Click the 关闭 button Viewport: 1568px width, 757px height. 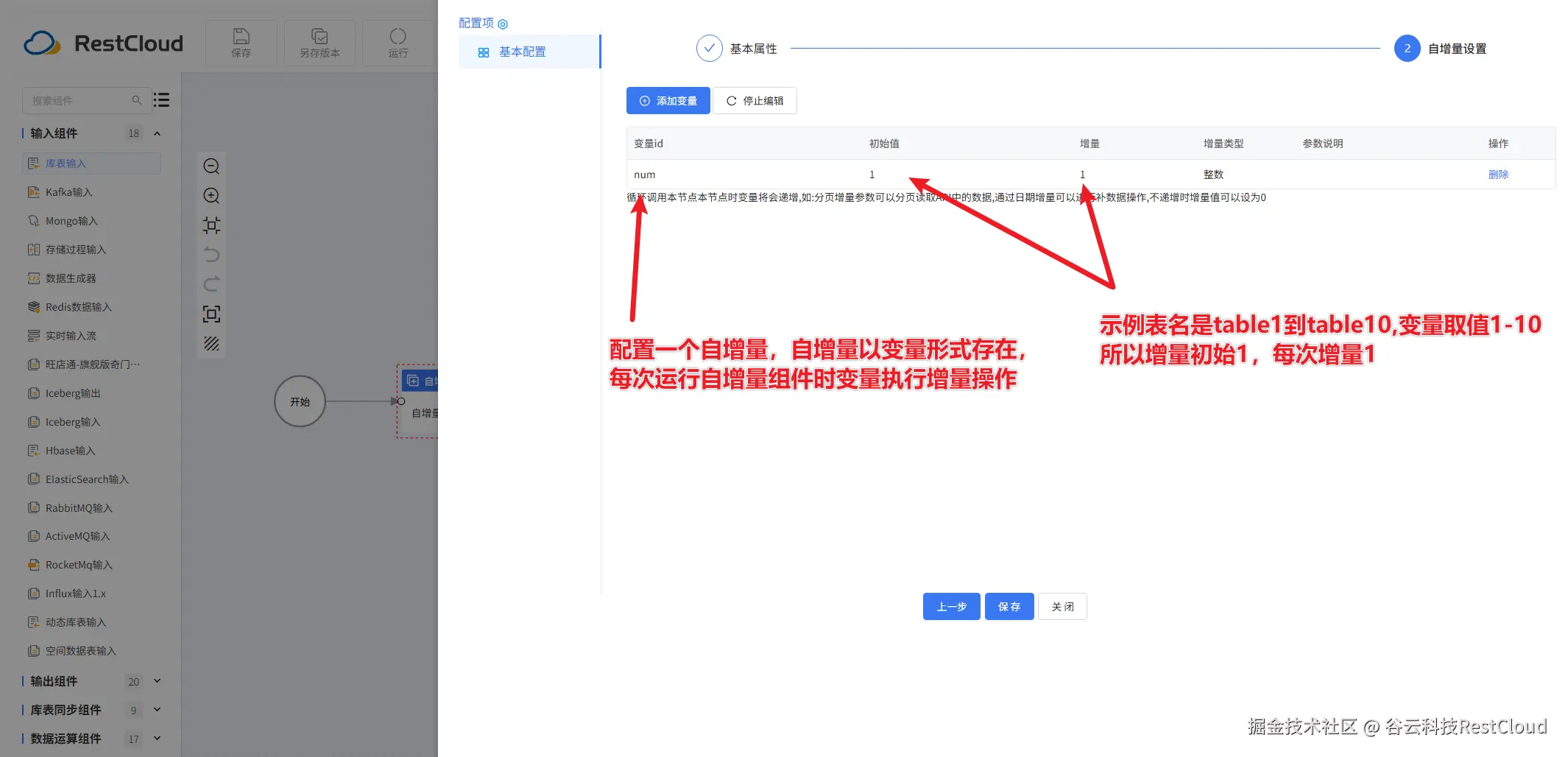click(x=1062, y=607)
